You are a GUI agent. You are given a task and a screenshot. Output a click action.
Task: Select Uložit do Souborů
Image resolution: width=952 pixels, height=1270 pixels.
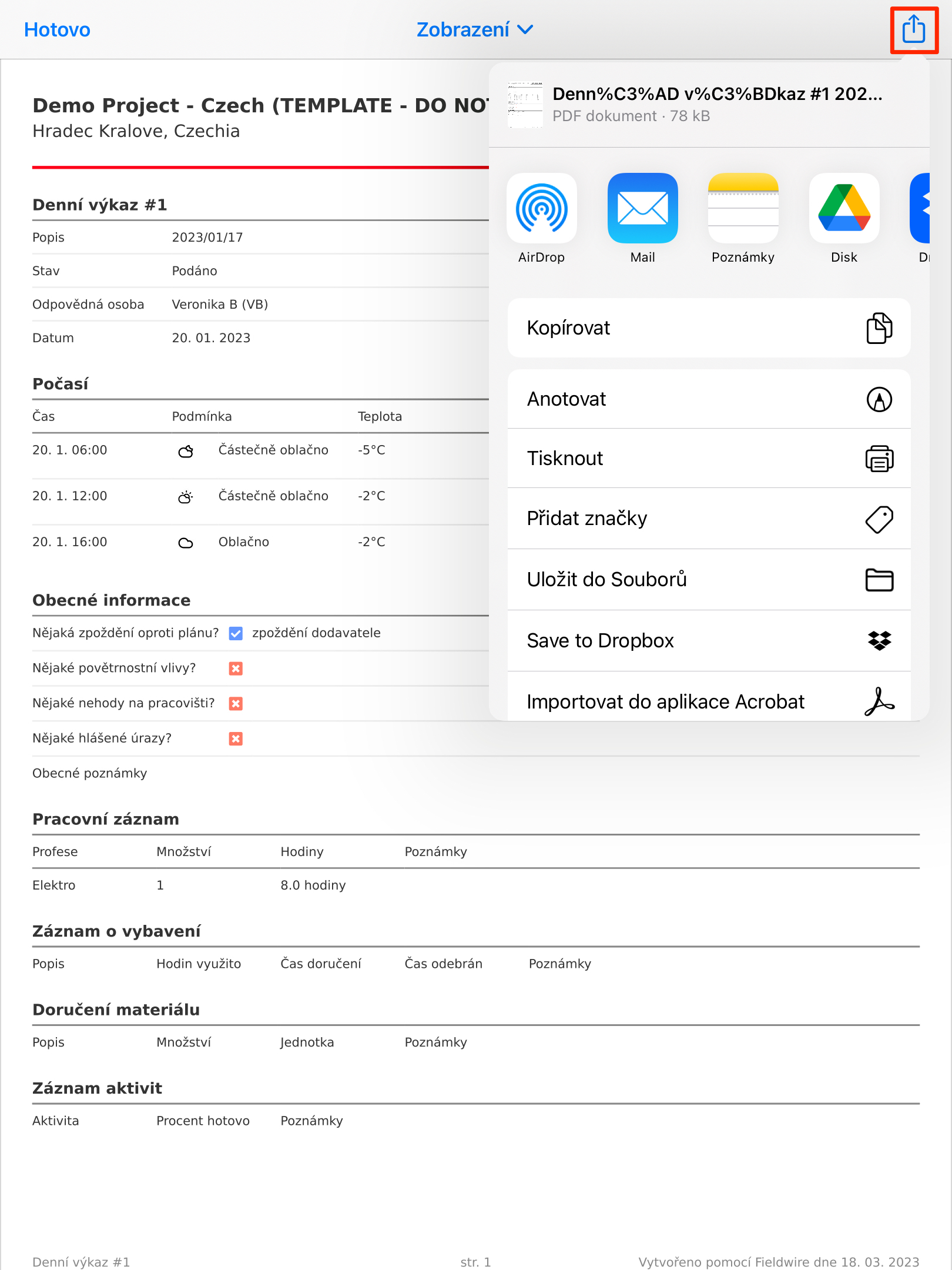(x=709, y=579)
